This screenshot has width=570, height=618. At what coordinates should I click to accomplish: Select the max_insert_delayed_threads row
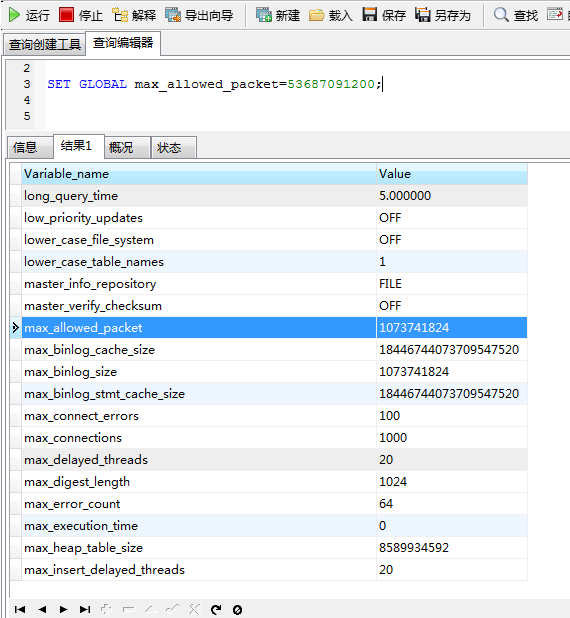point(274,570)
